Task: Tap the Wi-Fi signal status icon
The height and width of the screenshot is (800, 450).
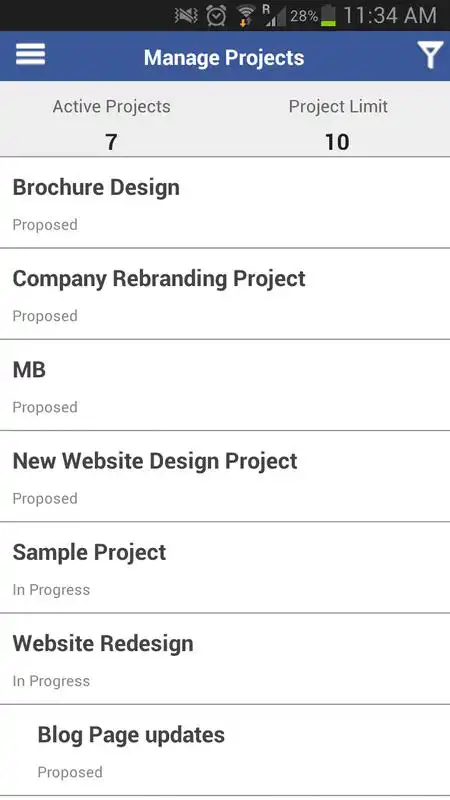Action: click(245, 16)
